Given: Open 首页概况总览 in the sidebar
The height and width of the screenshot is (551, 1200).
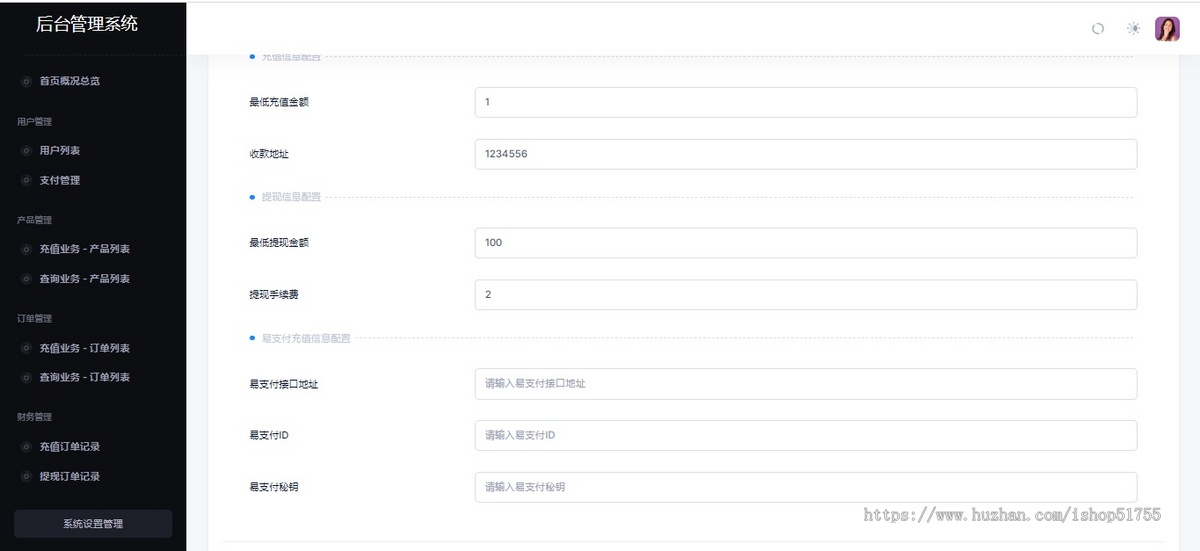Looking at the screenshot, I should click(x=70, y=81).
